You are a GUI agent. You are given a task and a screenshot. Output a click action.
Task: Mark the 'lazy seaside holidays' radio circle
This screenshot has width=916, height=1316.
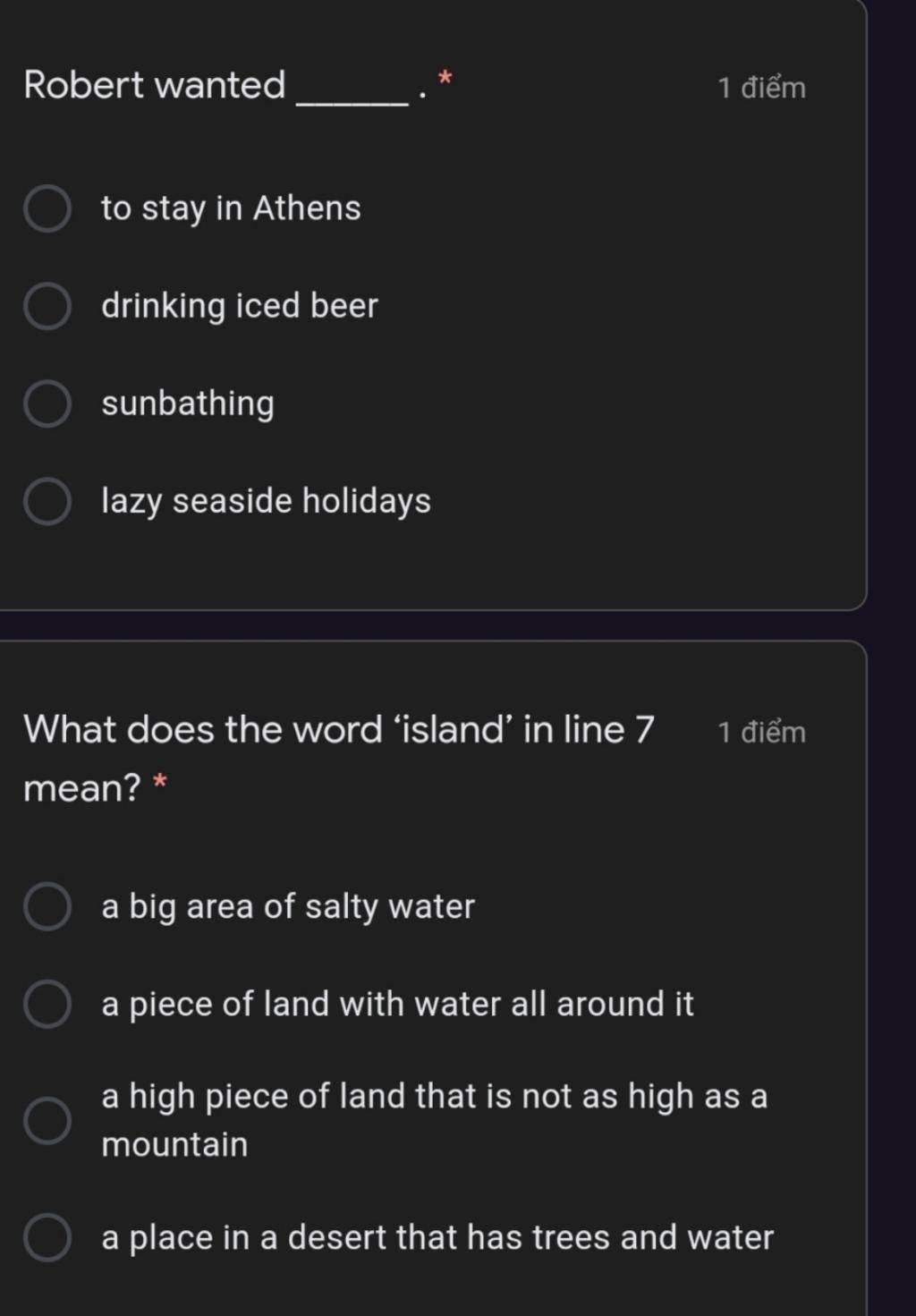(47, 501)
